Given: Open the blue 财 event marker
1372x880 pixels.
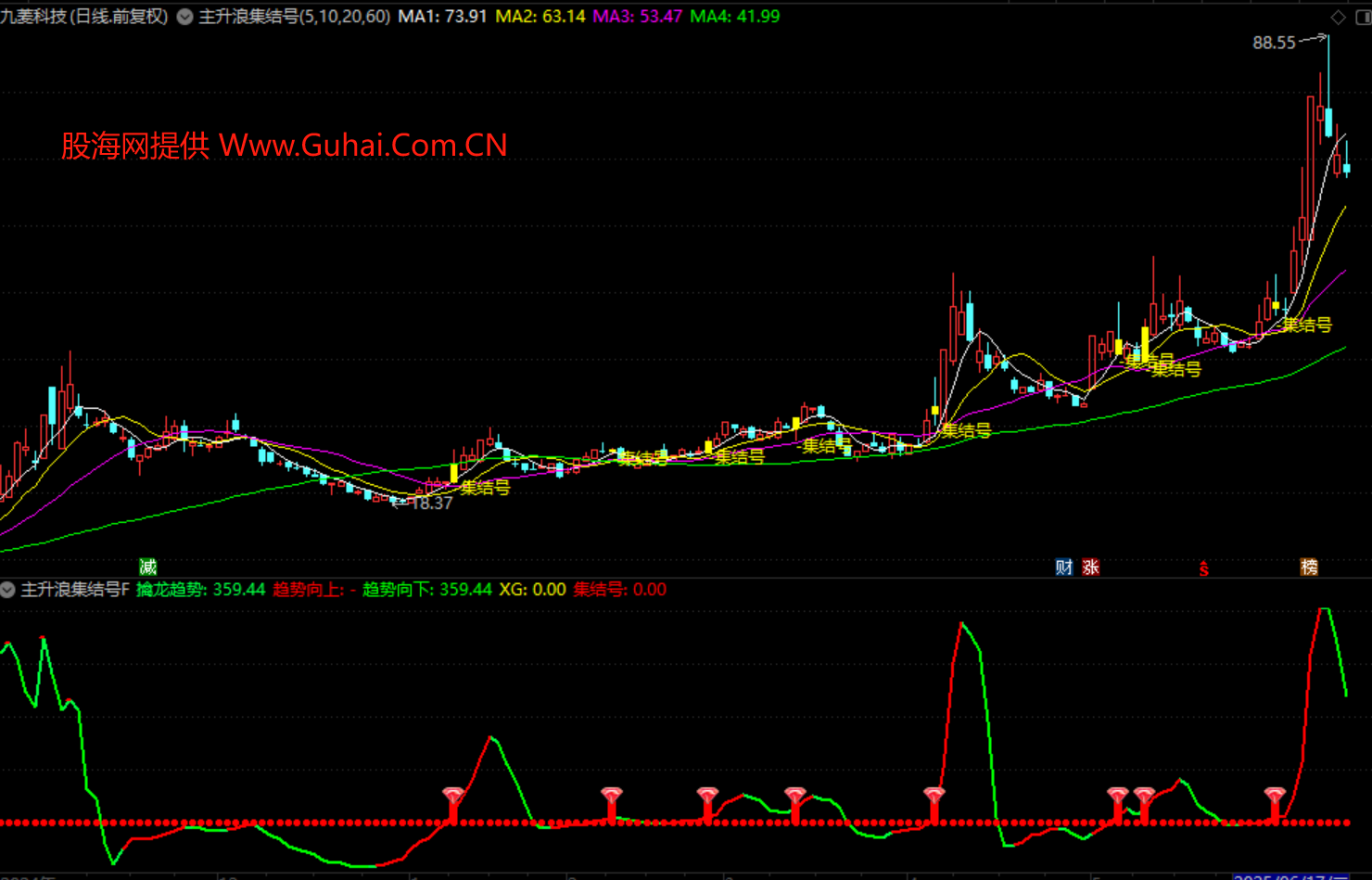Looking at the screenshot, I should (1064, 567).
